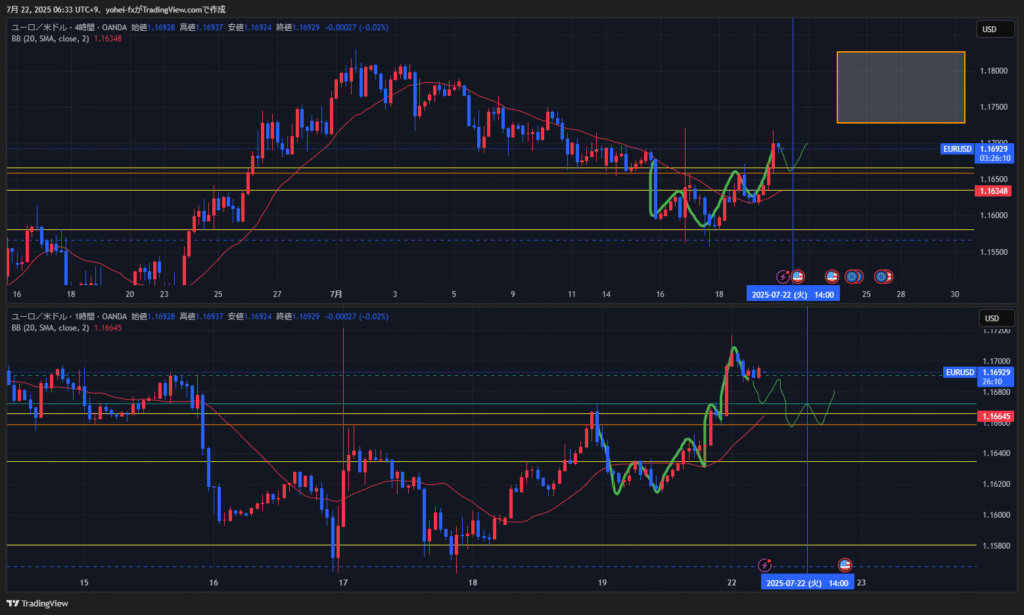Select the orange-bordered rectangle drawing
The width and height of the screenshot is (1024, 615).
(x=901, y=87)
